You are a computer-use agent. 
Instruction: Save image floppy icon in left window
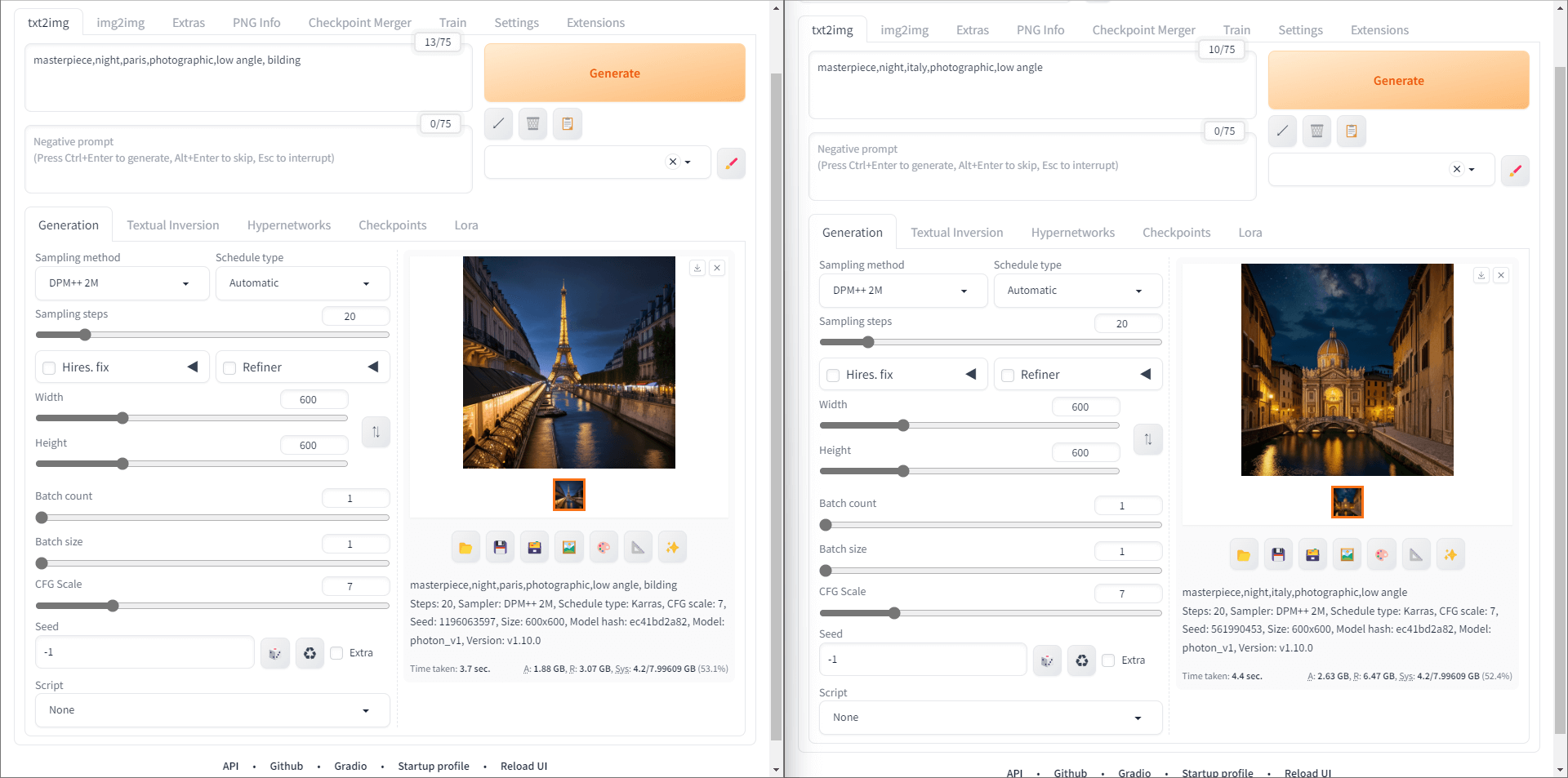501,548
